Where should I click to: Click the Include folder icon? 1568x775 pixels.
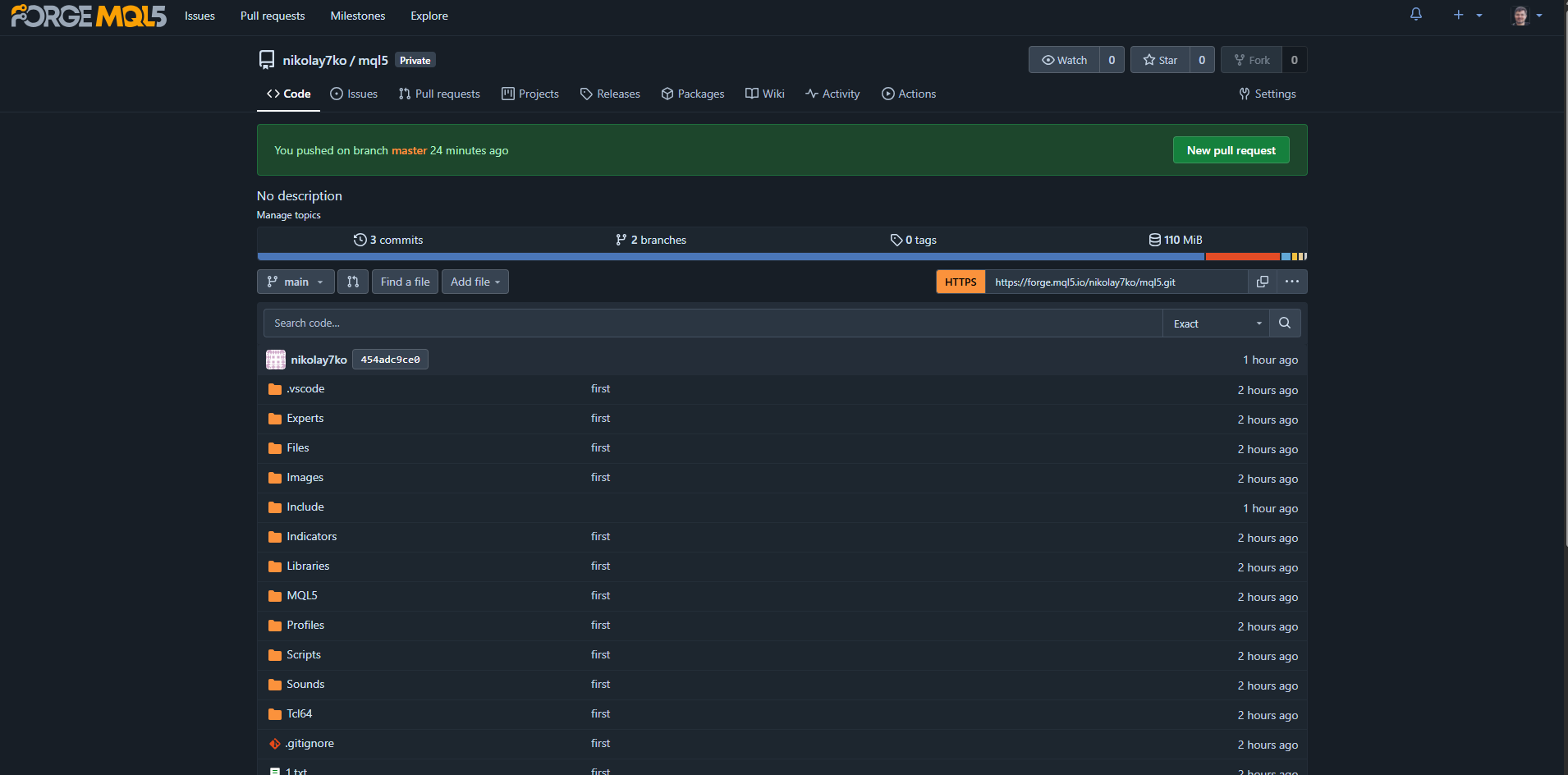click(x=275, y=507)
